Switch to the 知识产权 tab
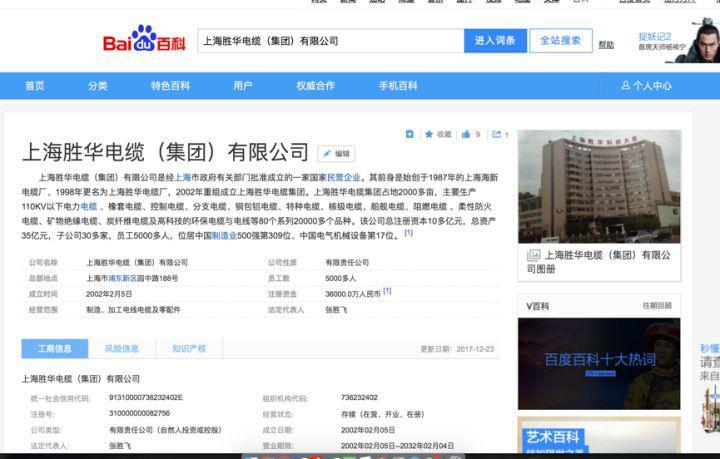The height and width of the screenshot is (459, 720). [189, 349]
